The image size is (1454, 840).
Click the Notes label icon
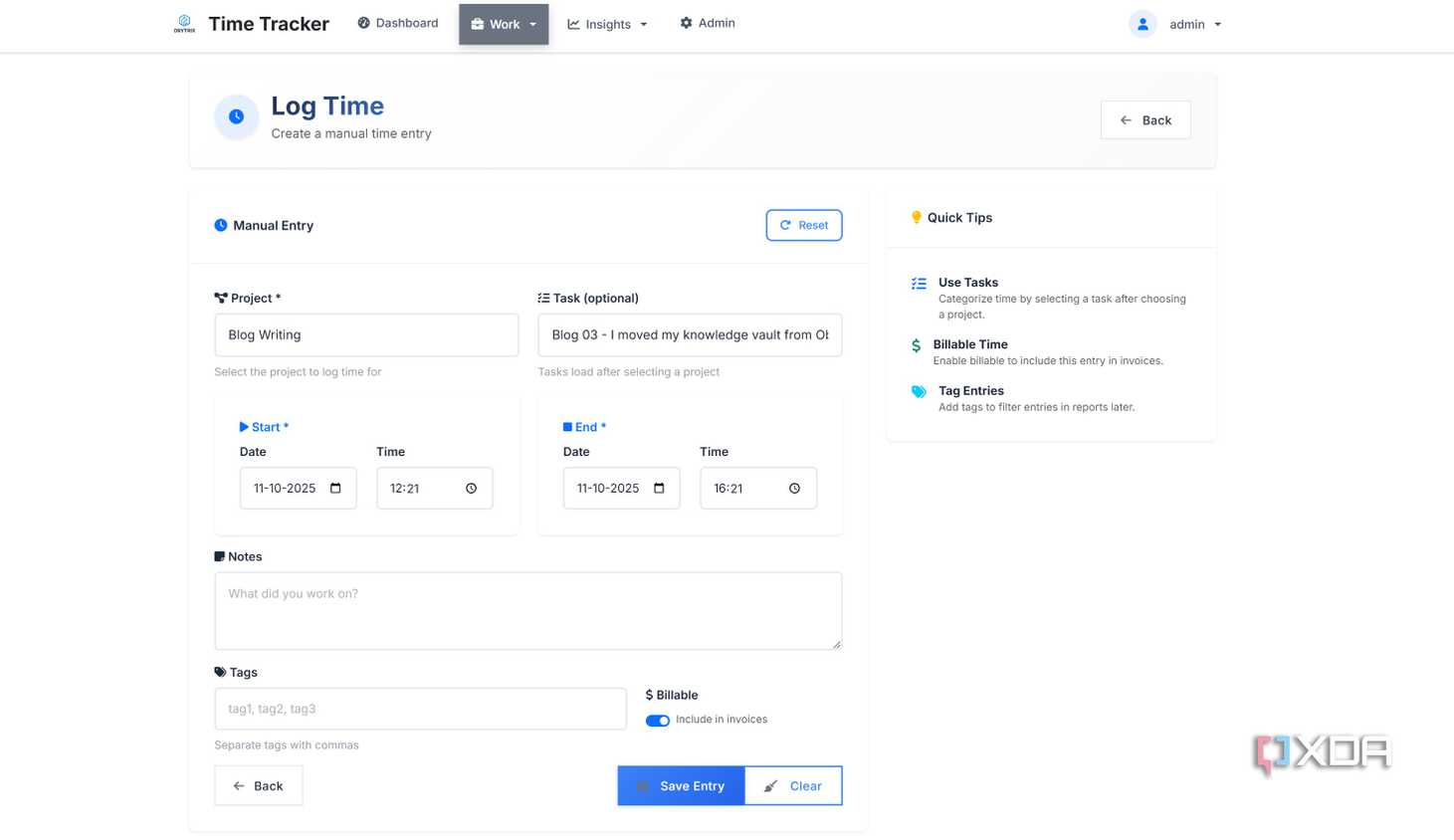pos(220,556)
